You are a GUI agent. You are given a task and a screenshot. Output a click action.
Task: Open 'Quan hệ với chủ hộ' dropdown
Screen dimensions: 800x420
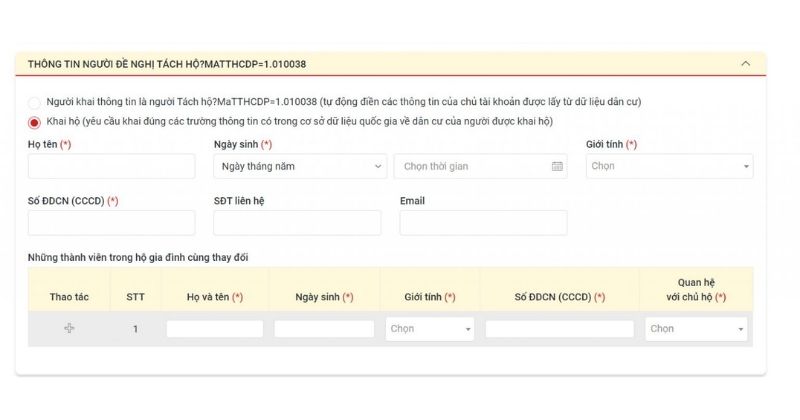(697, 328)
